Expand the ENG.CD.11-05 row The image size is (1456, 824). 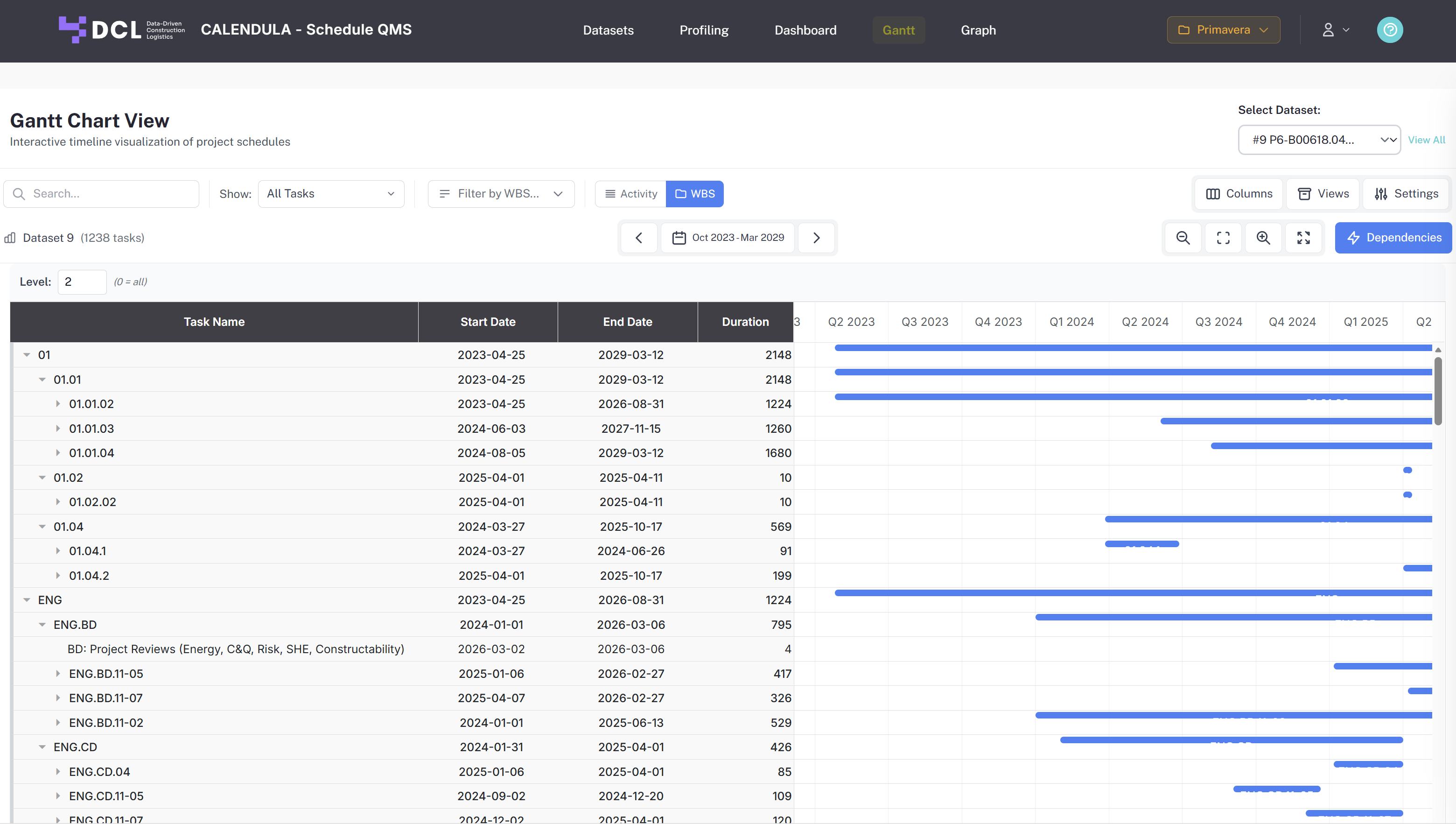pos(58,796)
